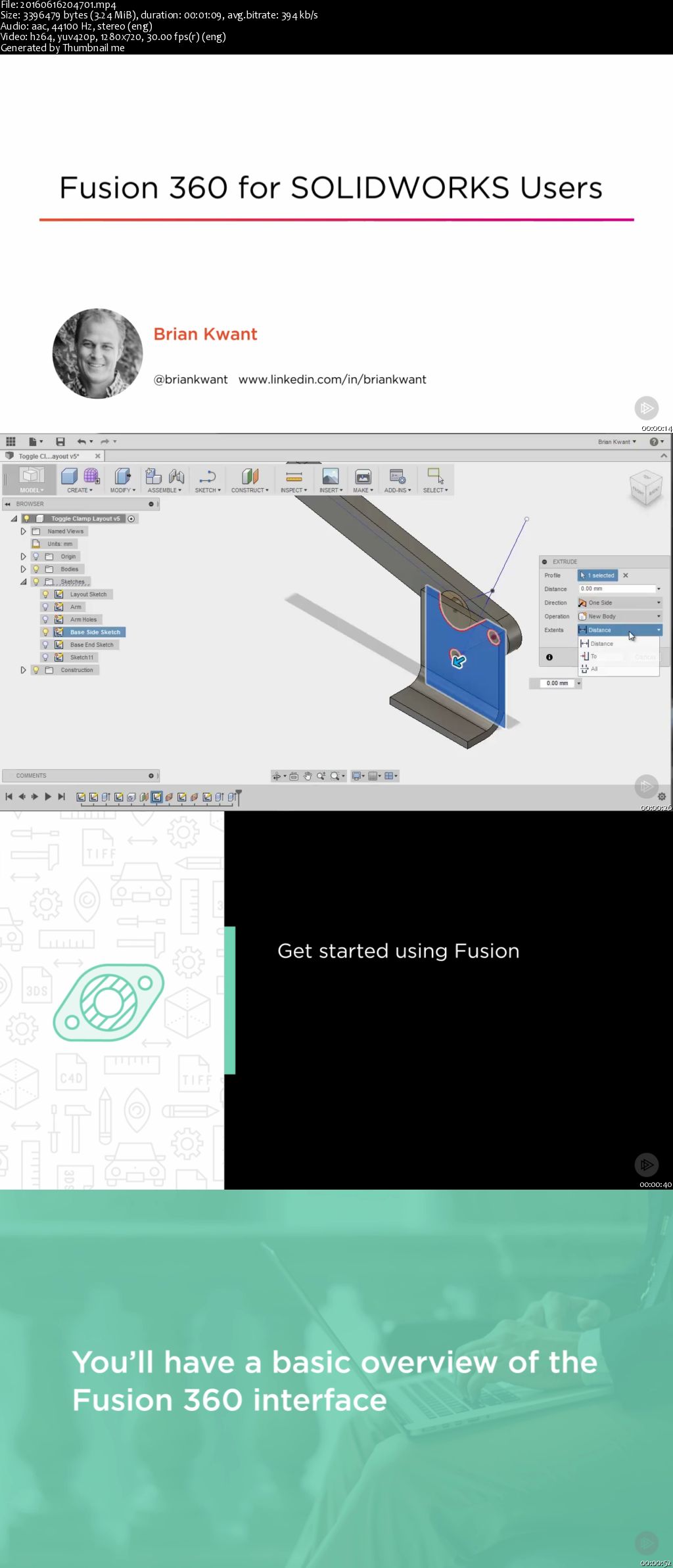
Task: Click the Create Form purple icon
Action: pyautogui.click(x=91, y=476)
